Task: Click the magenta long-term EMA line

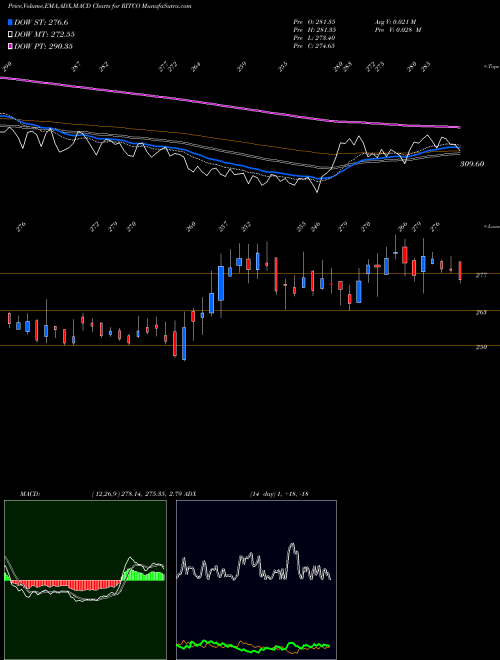Action: [x=229, y=104]
